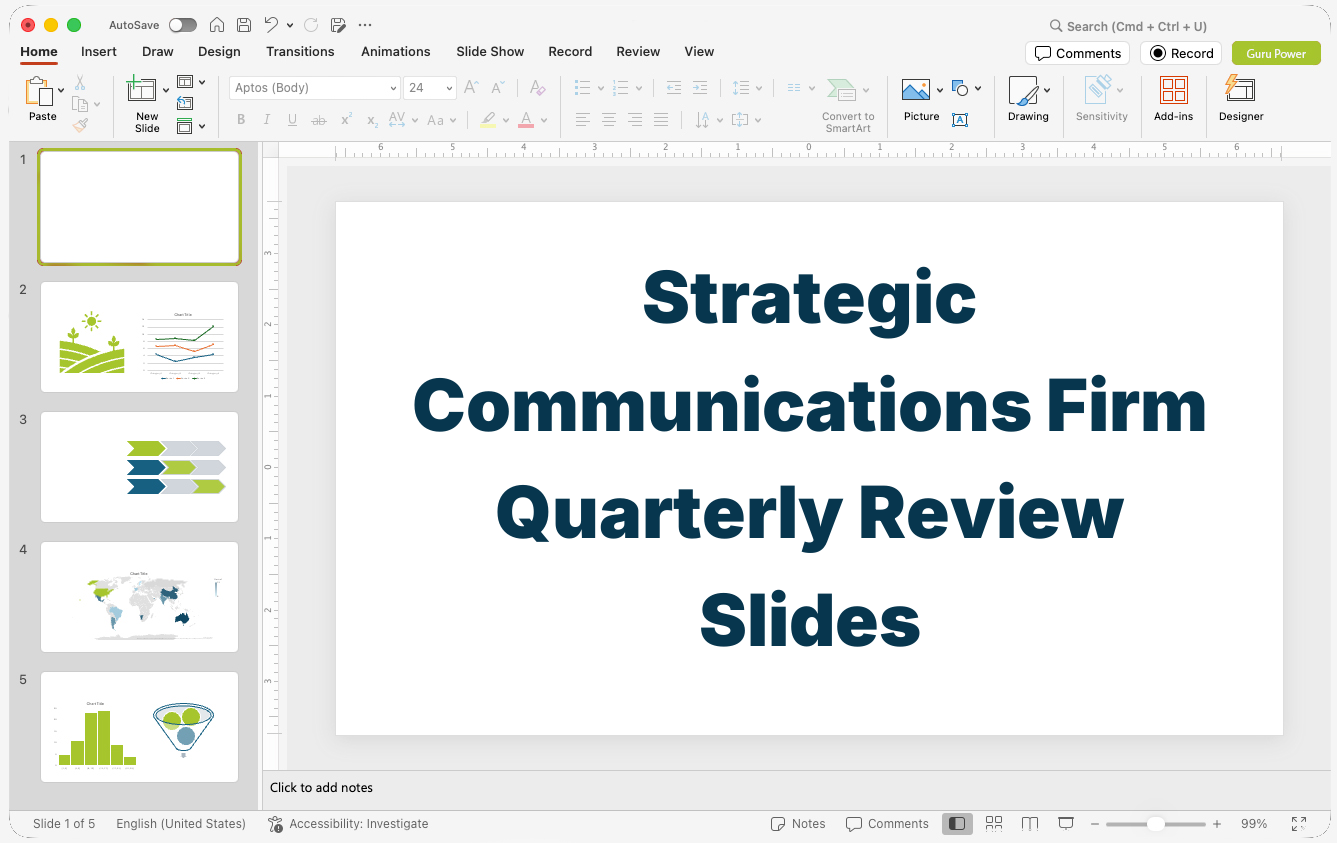Click the Text Highlight Color swatch
This screenshot has height=843, width=1337.
coord(488,120)
